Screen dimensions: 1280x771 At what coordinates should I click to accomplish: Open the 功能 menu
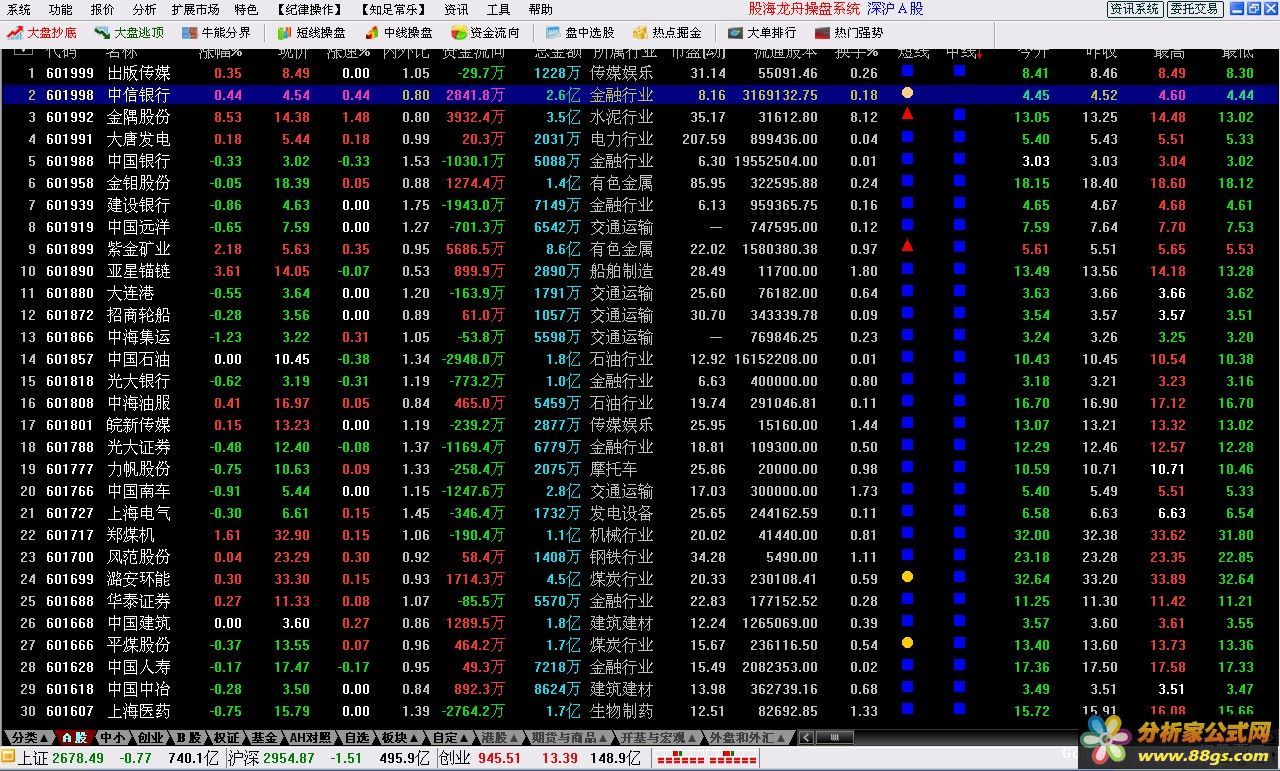(61, 9)
